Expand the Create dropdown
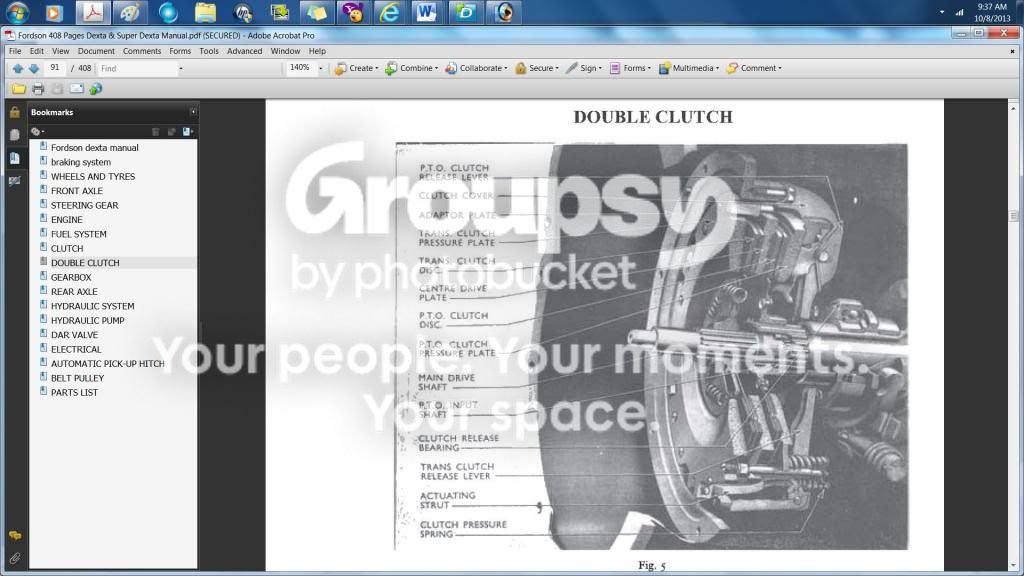The height and width of the screenshot is (576, 1024). point(357,68)
